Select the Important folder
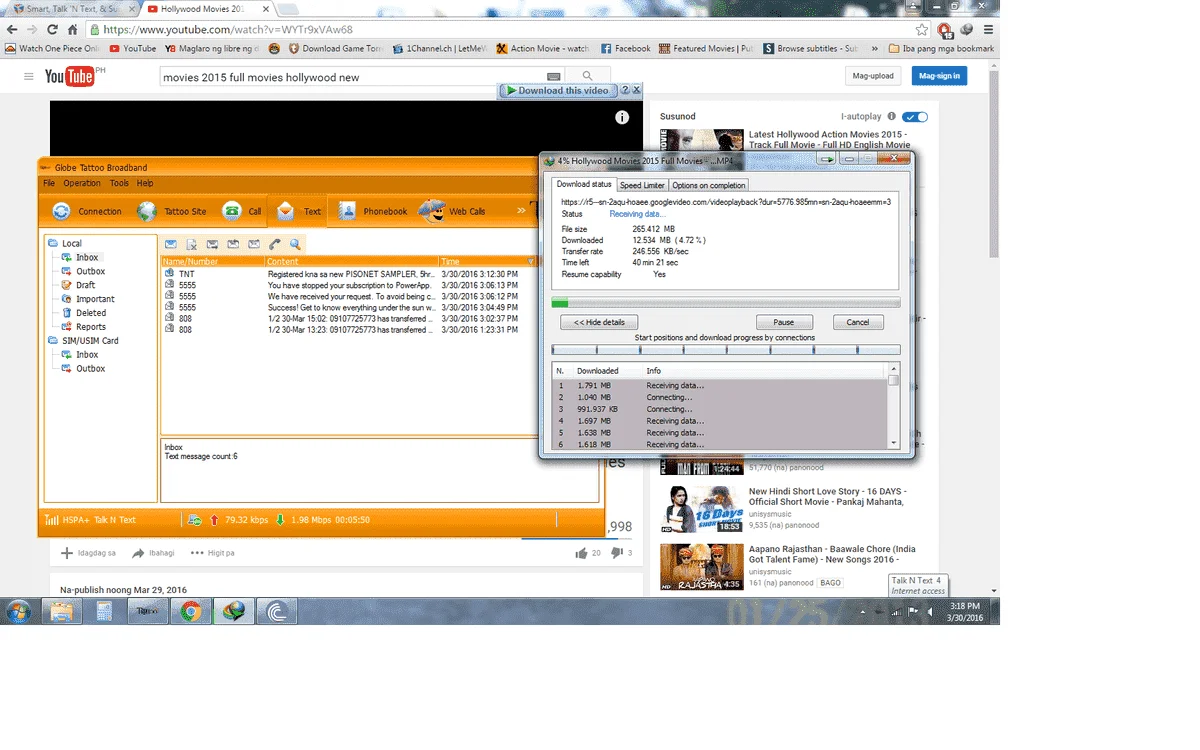Image resolution: width=1200 pixels, height=750 pixels. click(95, 299)
